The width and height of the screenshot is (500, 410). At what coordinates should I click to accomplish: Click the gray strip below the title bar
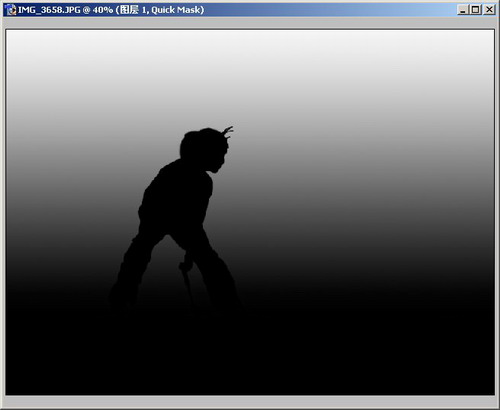coord(250,23)
